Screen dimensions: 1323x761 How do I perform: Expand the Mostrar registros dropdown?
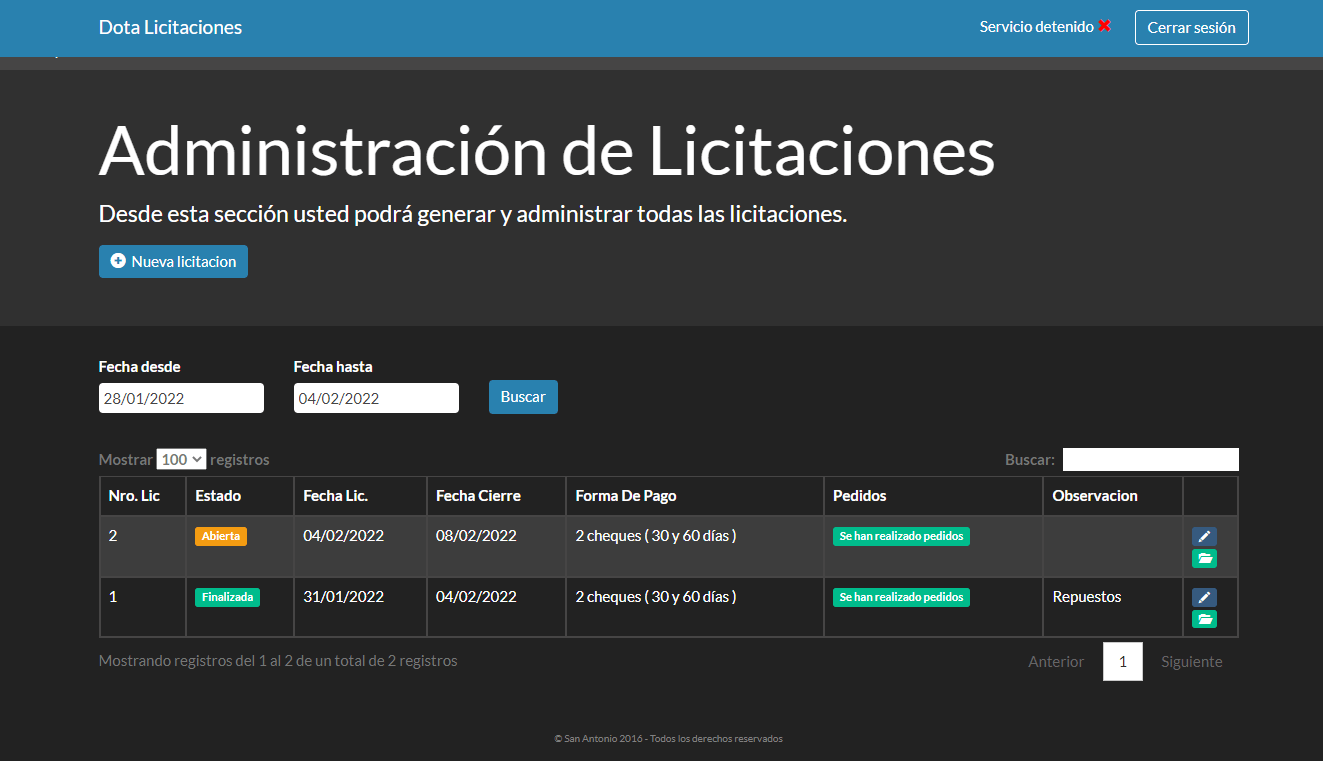coord(181,459)
